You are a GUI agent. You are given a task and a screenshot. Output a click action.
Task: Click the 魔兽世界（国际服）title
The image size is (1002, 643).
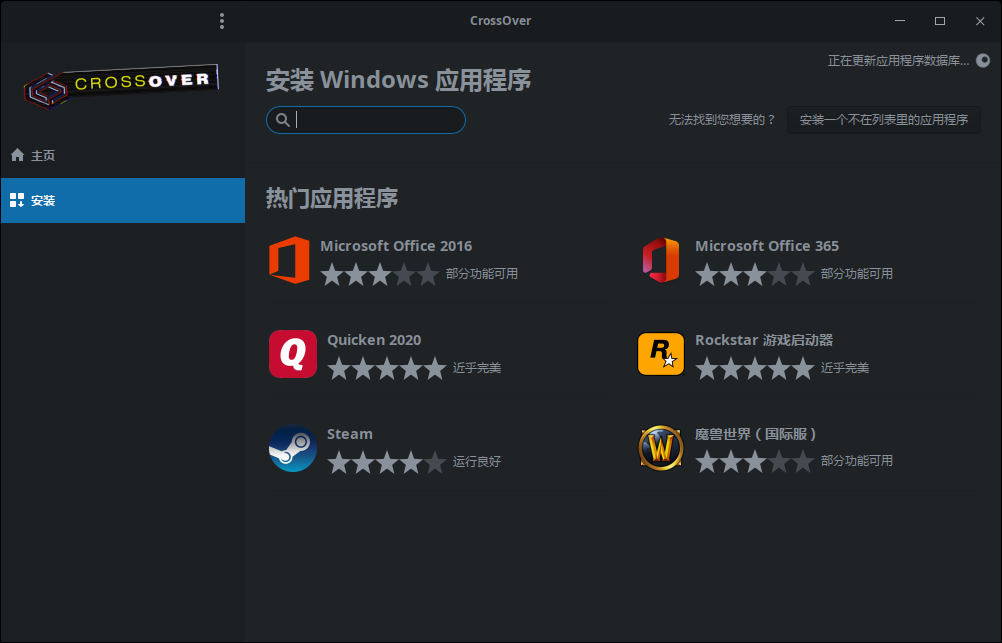(759, 434)
